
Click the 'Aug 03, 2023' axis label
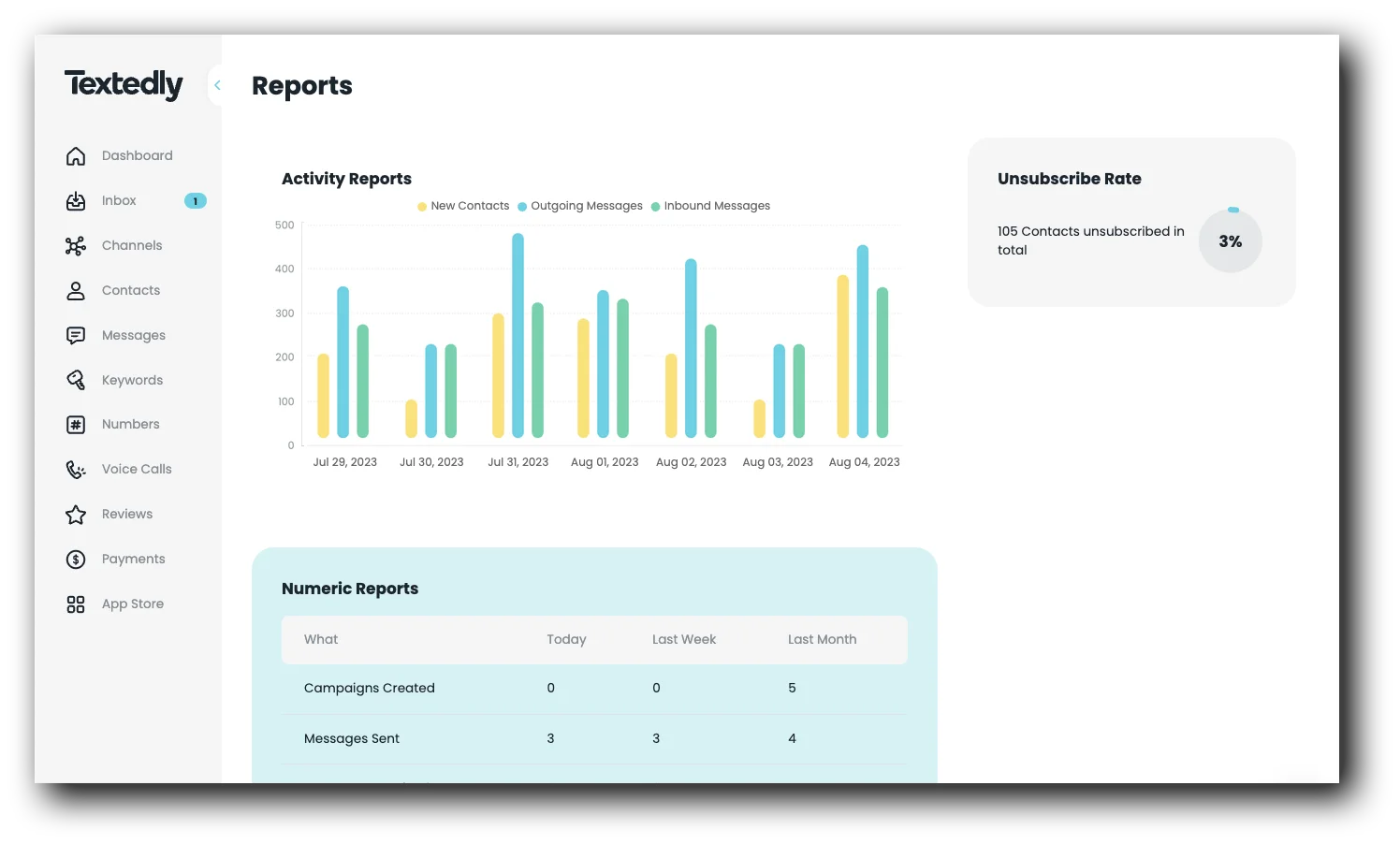778,462
